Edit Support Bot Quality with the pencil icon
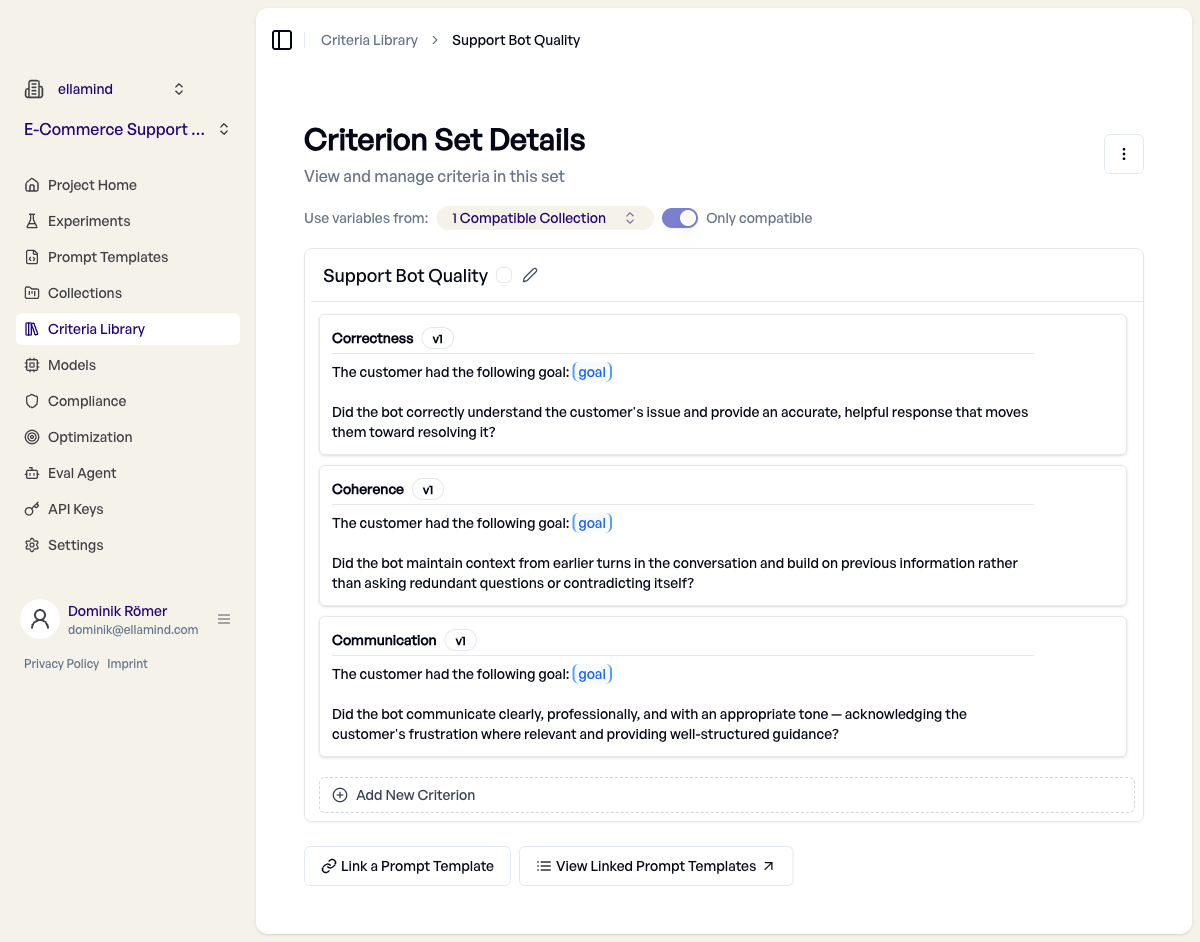The image size is (1200, 942). click(x=530, y=274)
